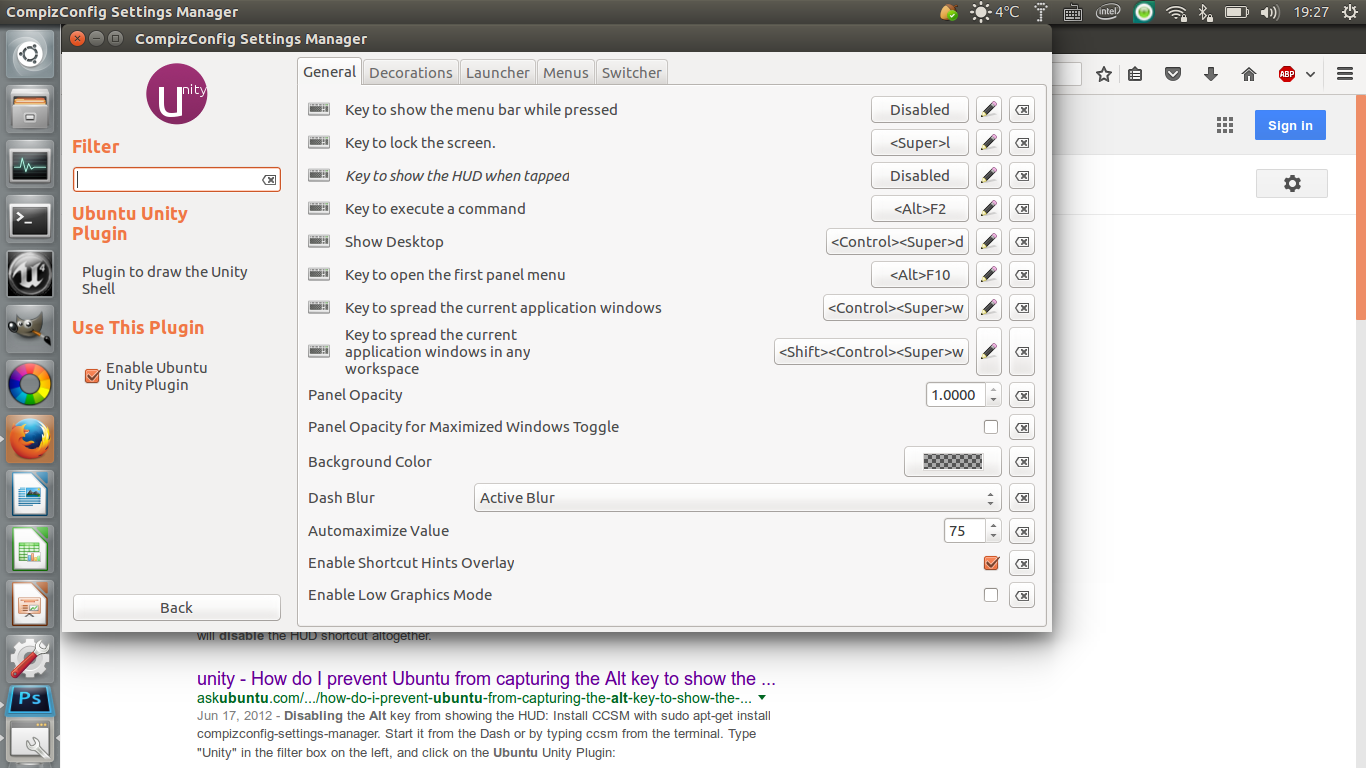Open volume indicator in top panel

tap(1269, 12)
